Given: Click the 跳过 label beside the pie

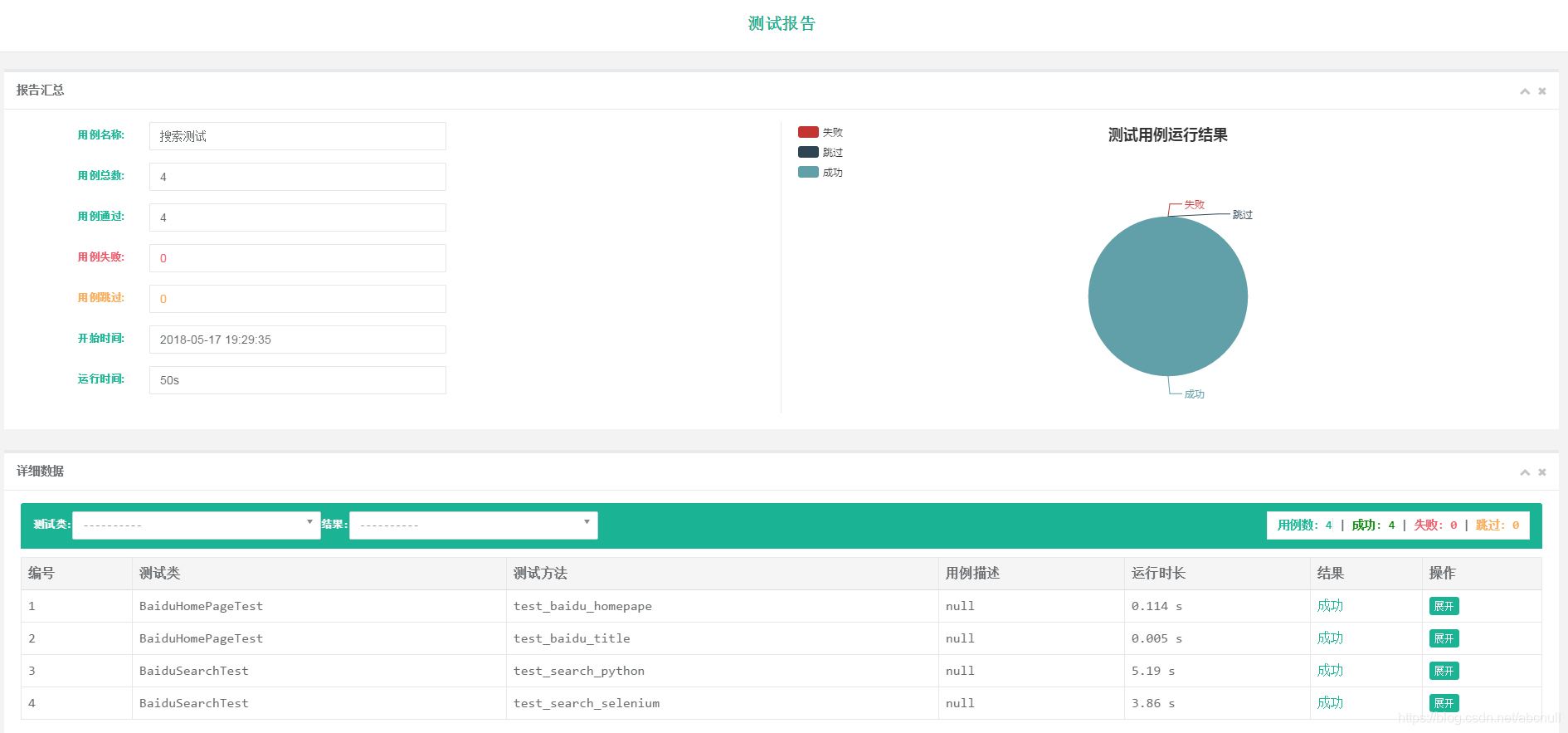Looking at the screenshot, I should coord(1242,215).
